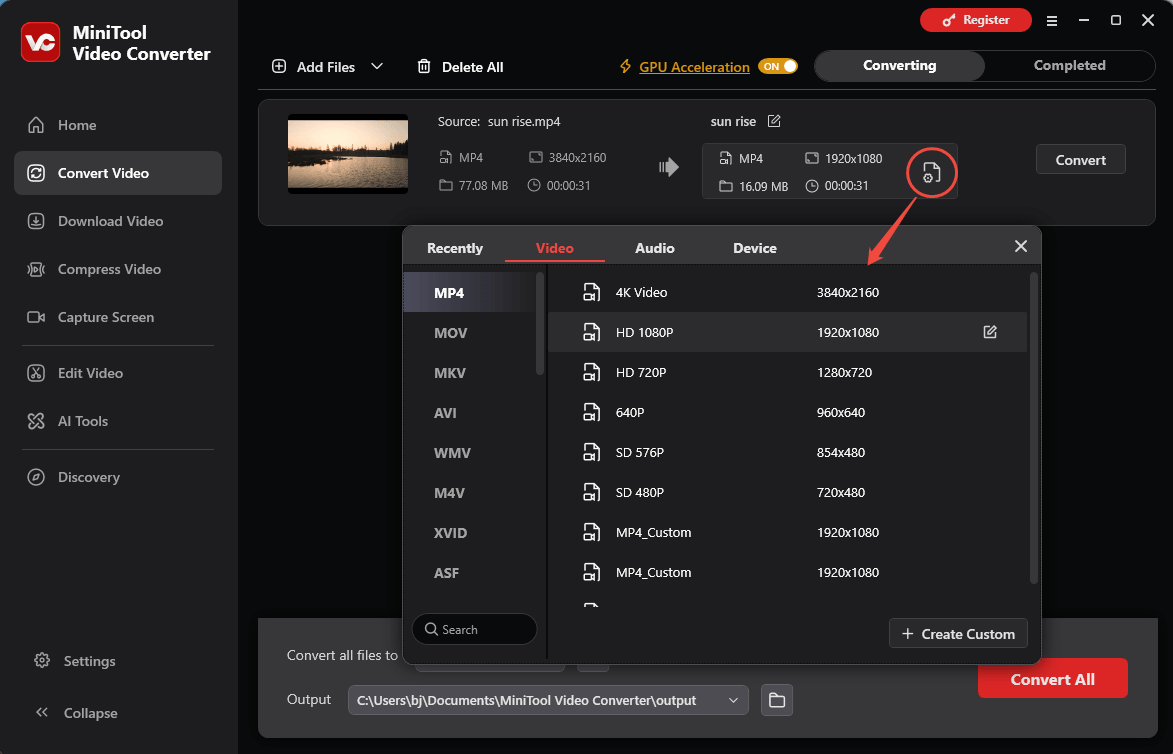Switch to the Completed tab
The width and height of the screenshot is (1173, 754).
pos(1069,66)
